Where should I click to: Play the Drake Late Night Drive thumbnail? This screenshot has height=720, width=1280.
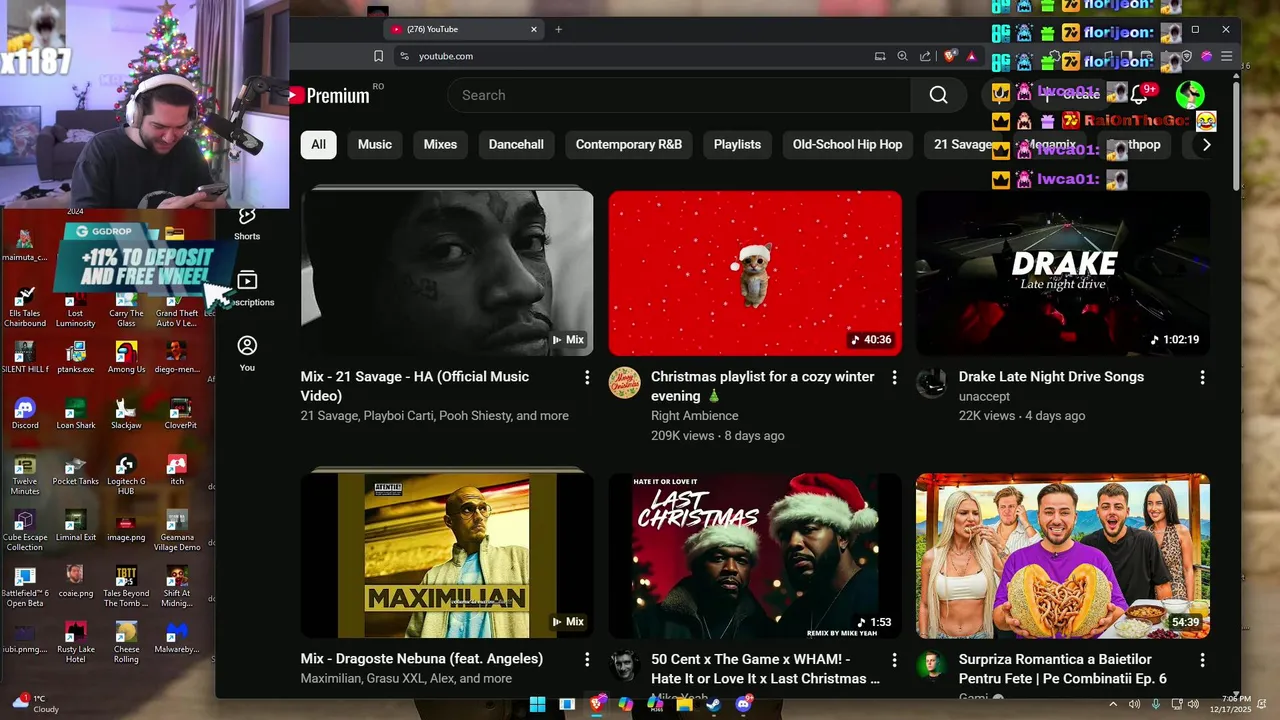[x=1063, y=273]
